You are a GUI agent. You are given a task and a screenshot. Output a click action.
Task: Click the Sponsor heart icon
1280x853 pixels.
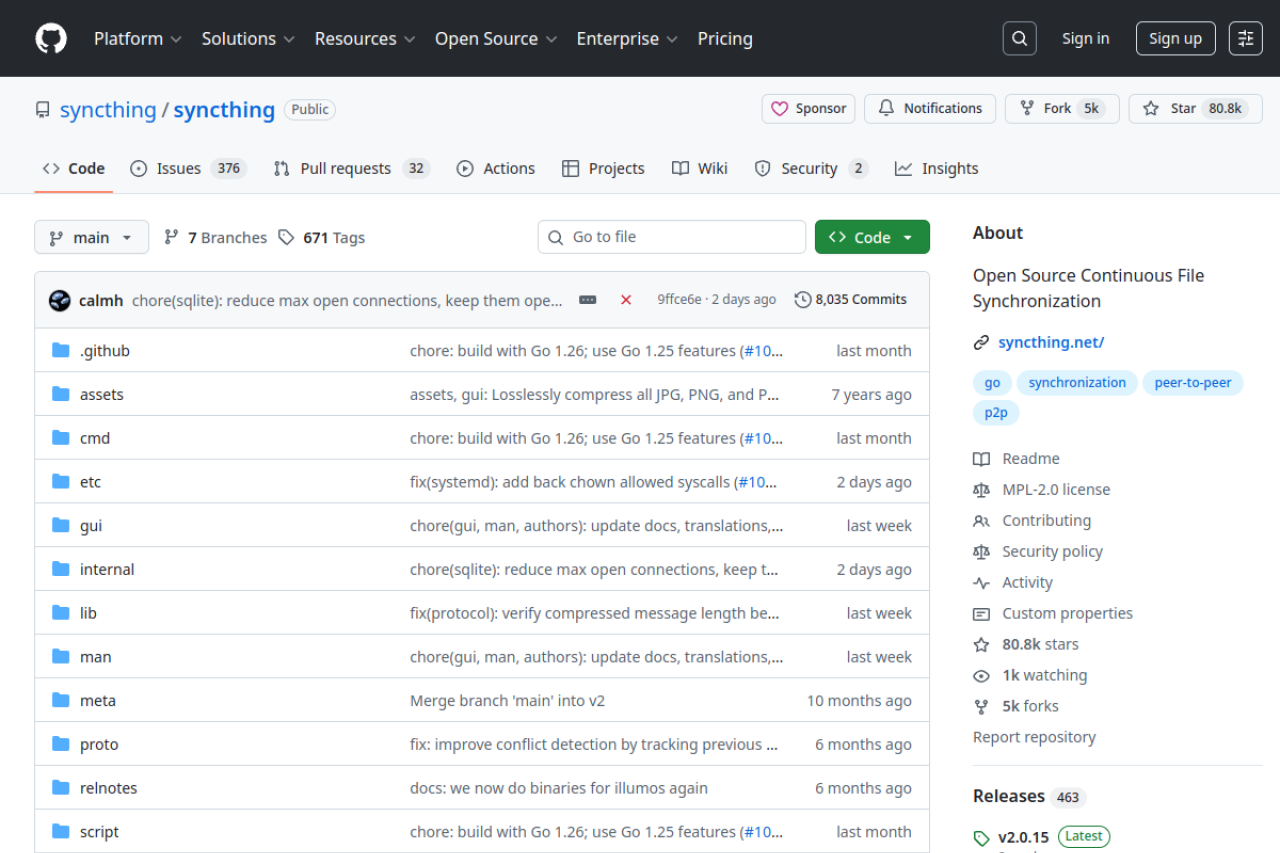click(781, 108)
